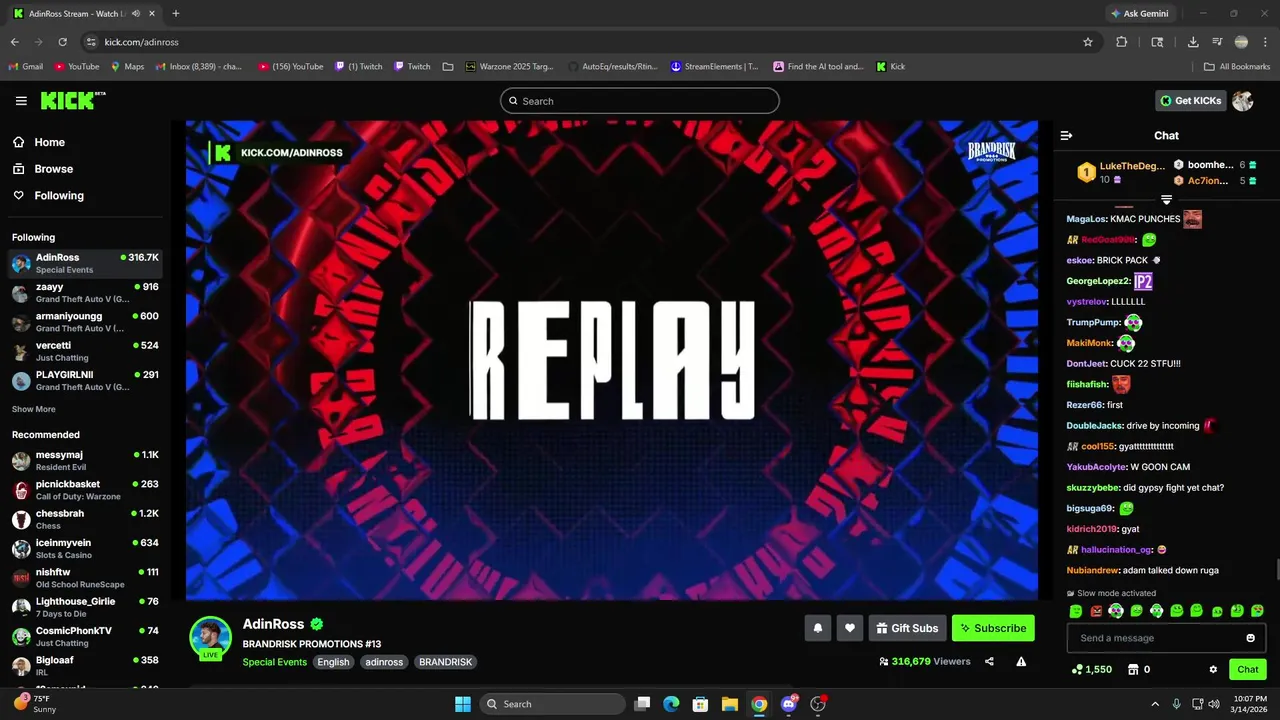Click Ask Gemini button in Chrome
This screenshot has width=1280, height=720.
tap(1139, 14)
